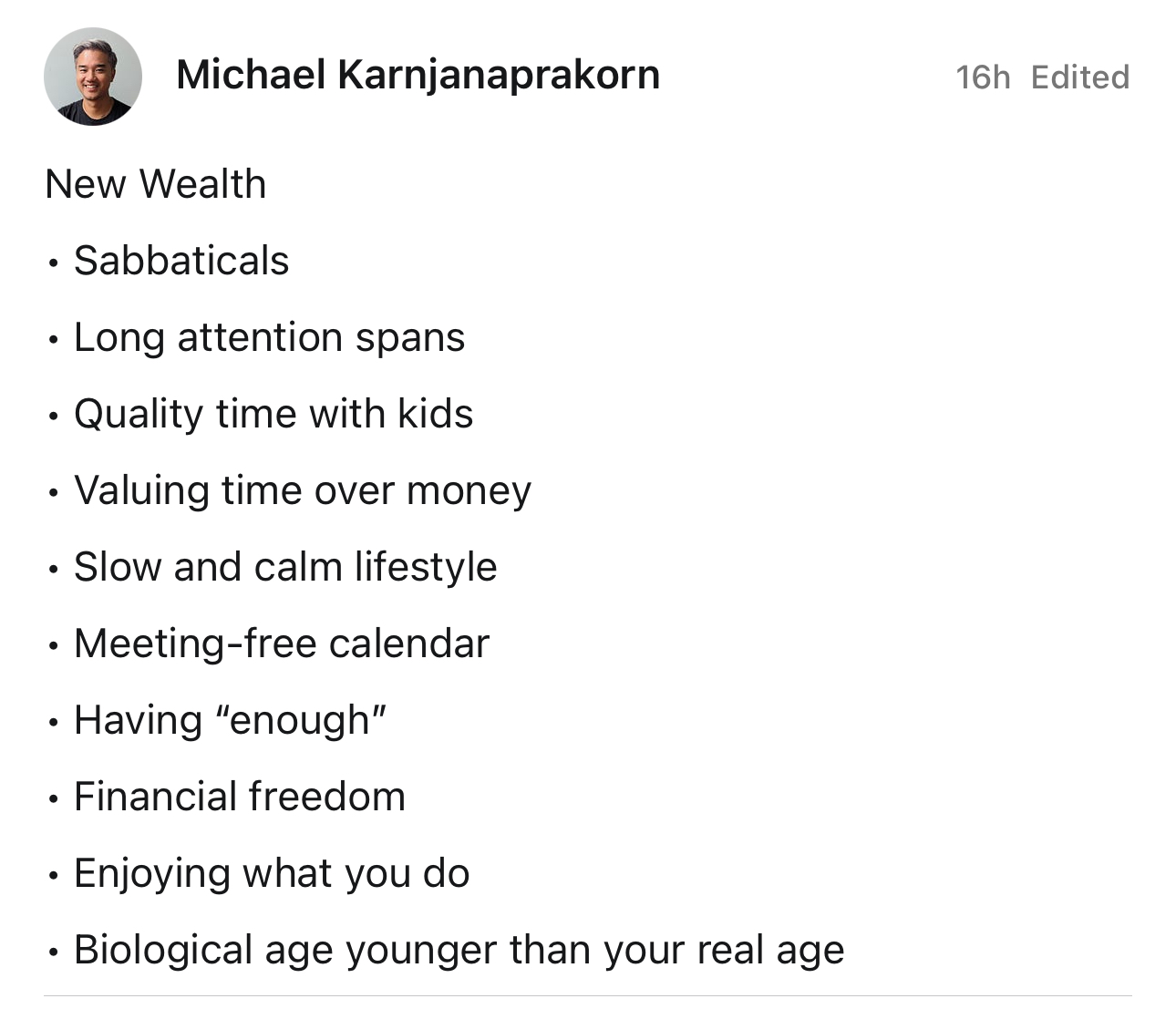Image resolution: width=1176 pixels, height=1009 pixels.
Task: View edit history via "Edited" label
Action: (x=1080, y=77)
